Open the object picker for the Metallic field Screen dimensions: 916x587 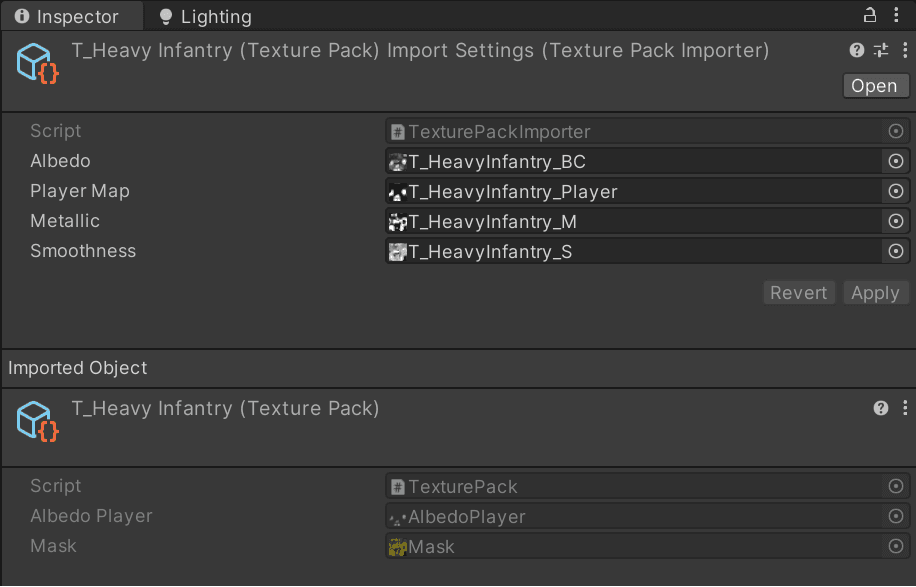pyautogui.click(x=896, y=221)
